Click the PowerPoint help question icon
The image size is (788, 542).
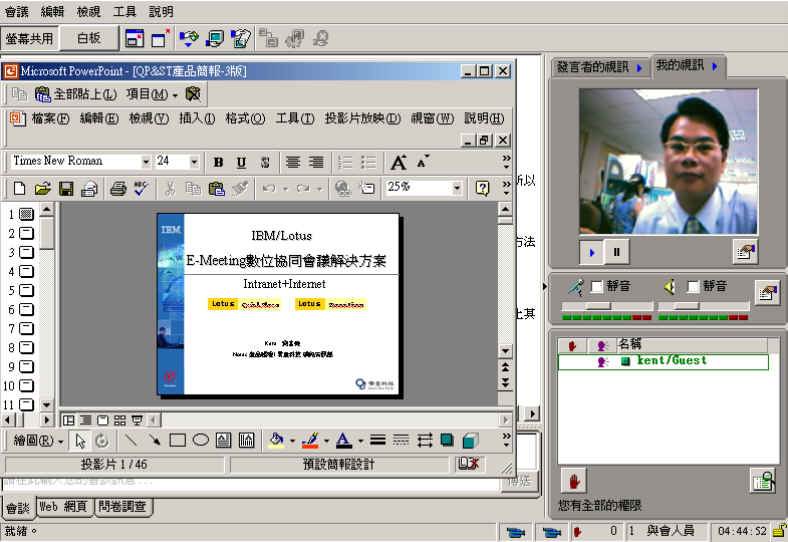coord(482,188)
